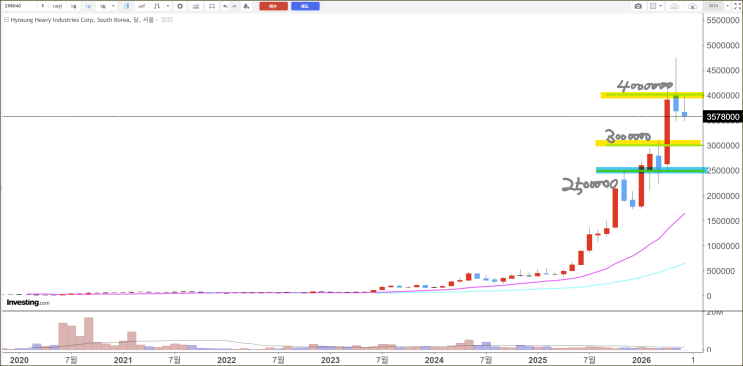This screenshot has width=743, height=366.
Task: Click the compare symbols line icon
Action: 142,6
